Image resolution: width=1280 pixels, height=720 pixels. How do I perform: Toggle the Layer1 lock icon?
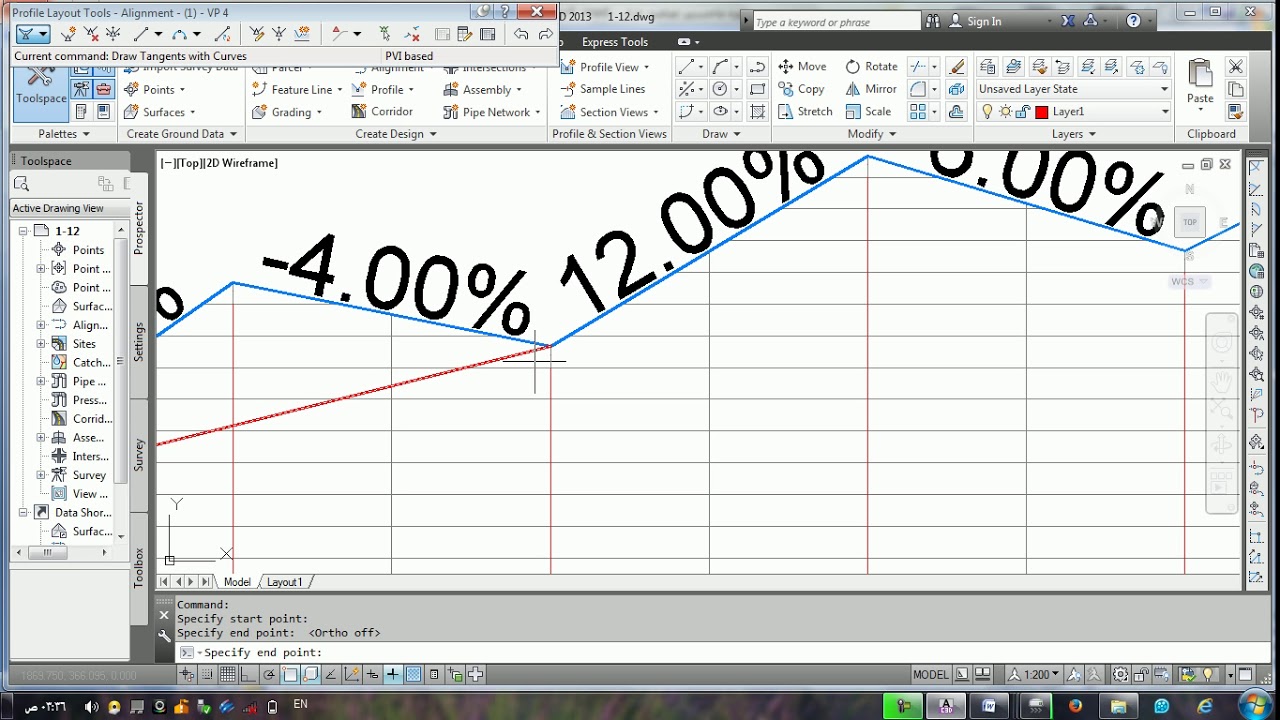(x=1025, y=112)
